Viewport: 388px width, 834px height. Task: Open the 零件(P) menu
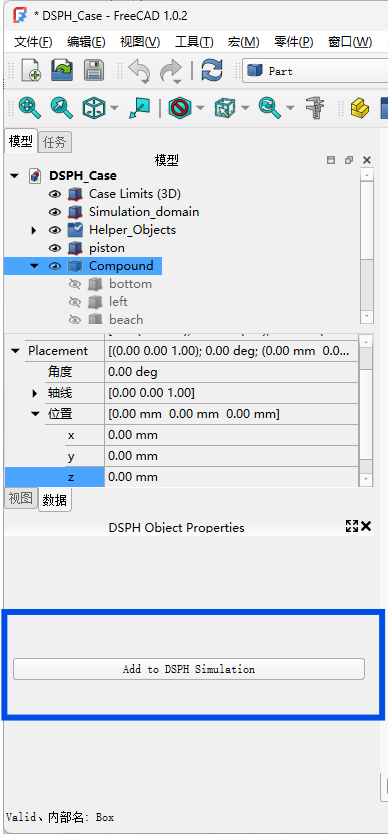(294, 42)
